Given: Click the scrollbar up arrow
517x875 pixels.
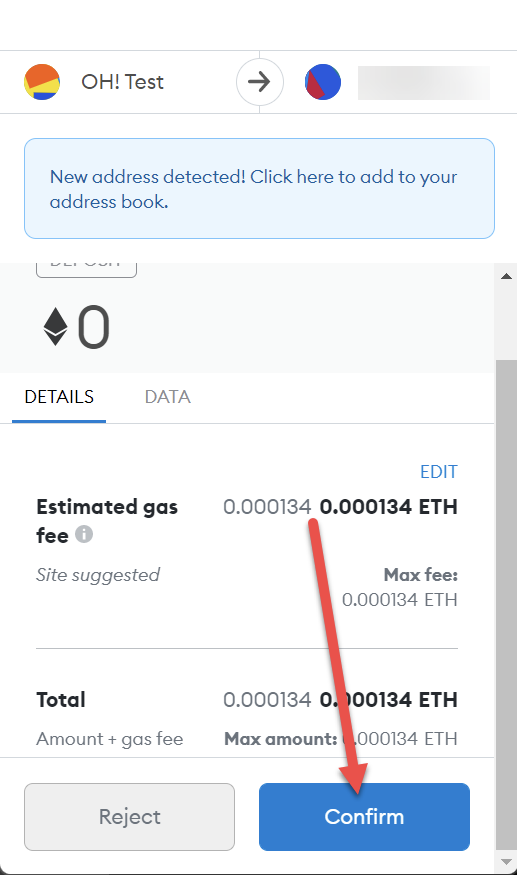Looking at the screenshot, I should coord(506,276).
